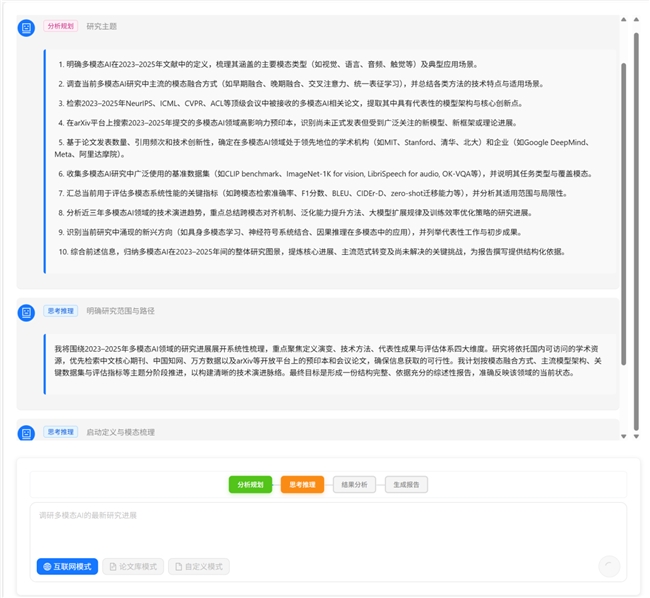Enable 互联网模式 search mode

[x=68, y=567]
